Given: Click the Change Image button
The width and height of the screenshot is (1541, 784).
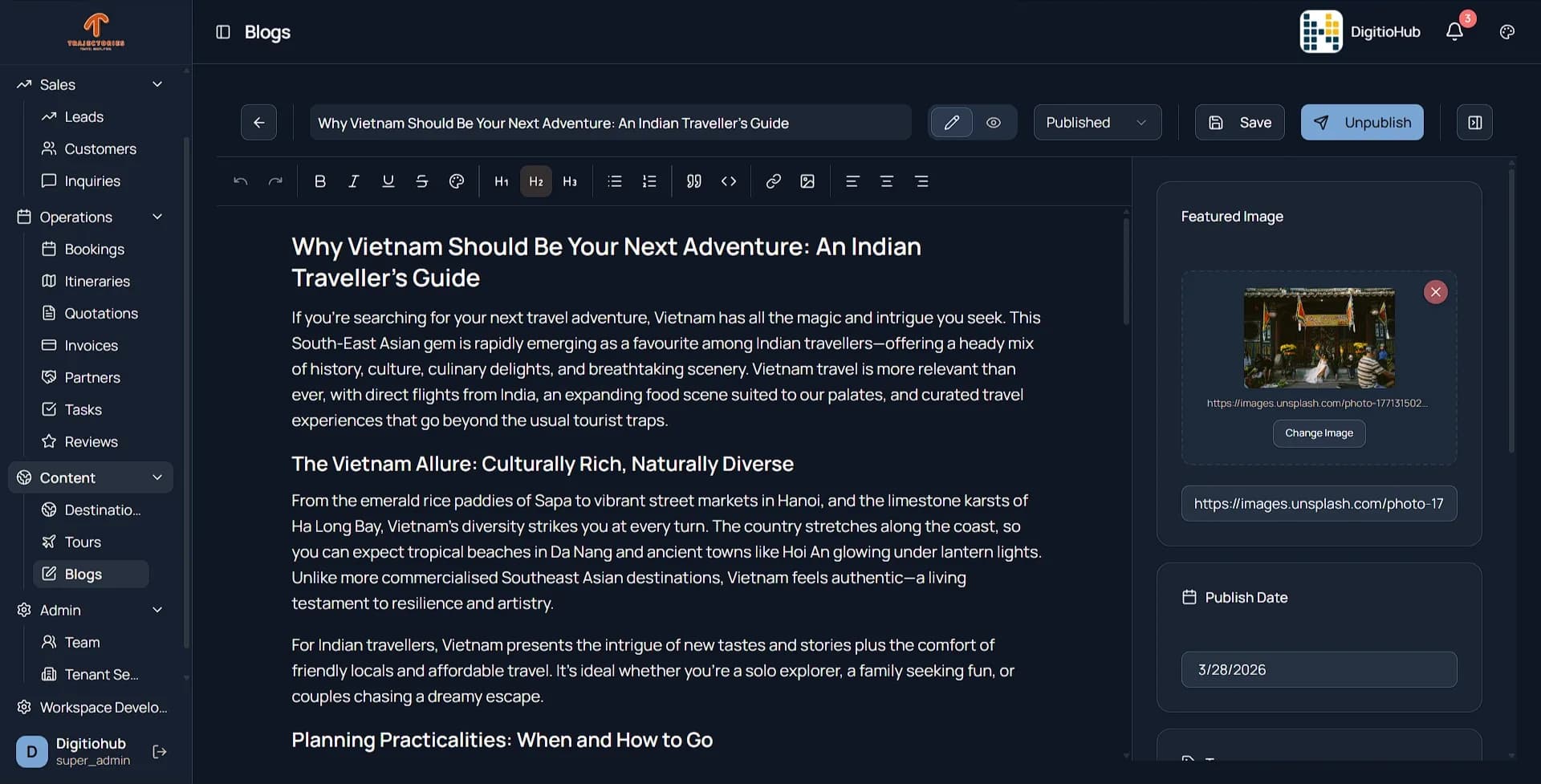Looking at the screenshot, I should click(1319, 433).
